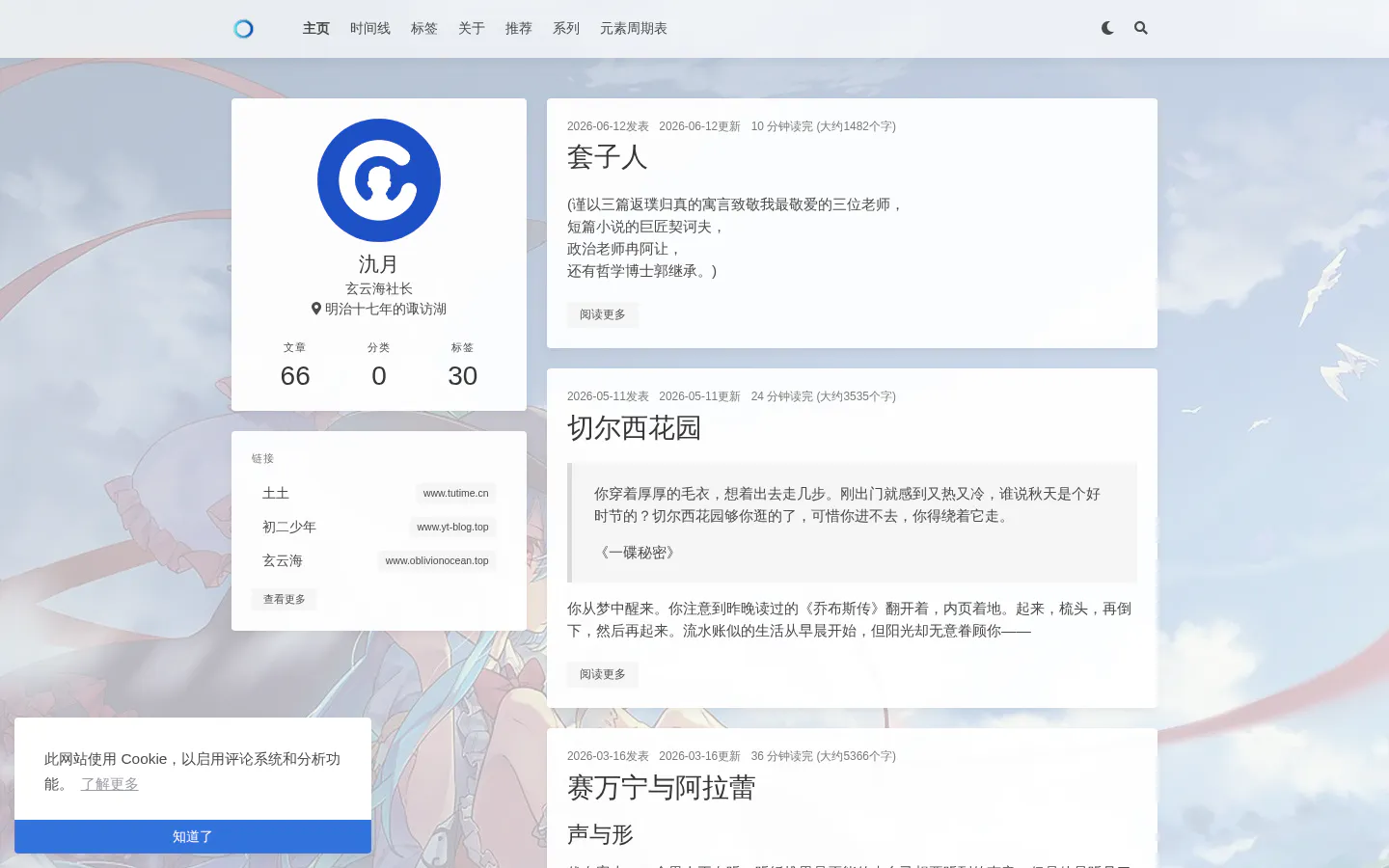Viewport: 1389px width, 868px height.
Task: Click 36 分钟读完 (大约5366个字) text
Action: [x=824, y=756]
